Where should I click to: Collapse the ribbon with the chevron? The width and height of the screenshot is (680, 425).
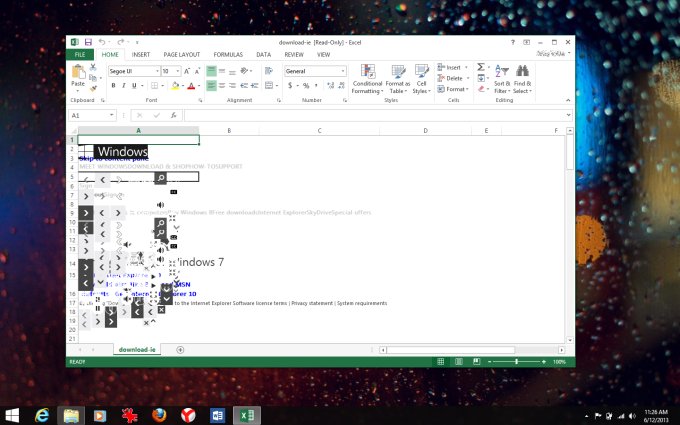(x=568, y=100)
